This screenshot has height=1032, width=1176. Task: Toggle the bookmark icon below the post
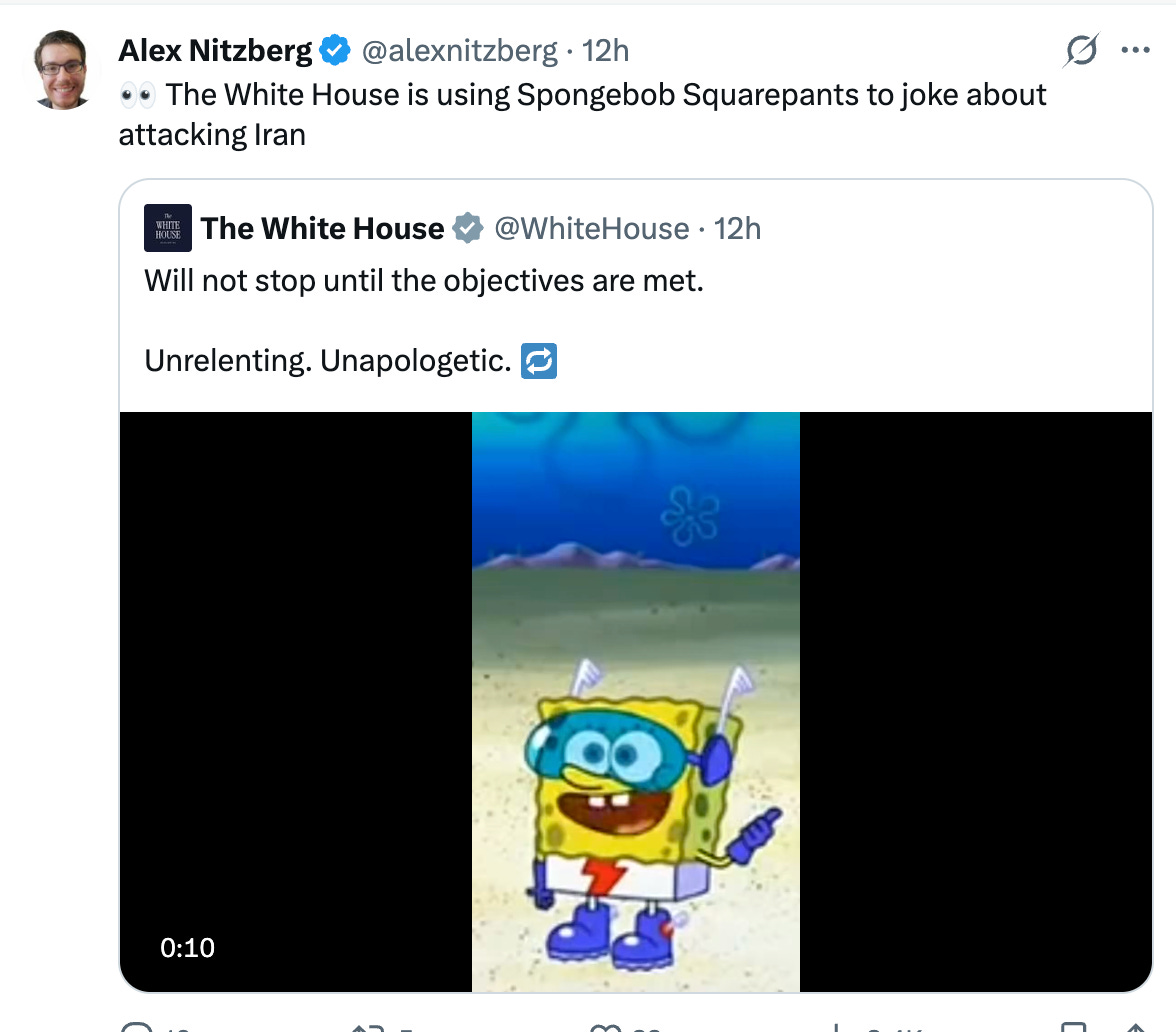coord(1073,1027)
